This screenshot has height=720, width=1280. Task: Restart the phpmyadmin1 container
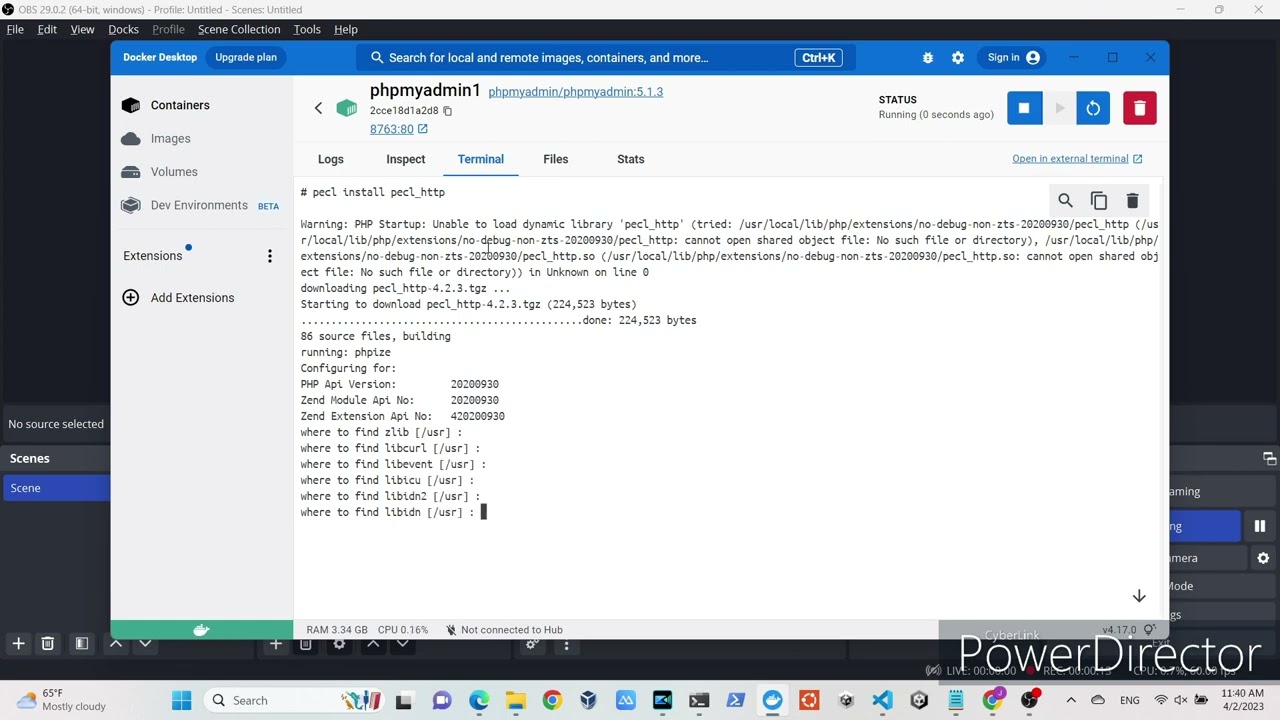[1093, 108]
